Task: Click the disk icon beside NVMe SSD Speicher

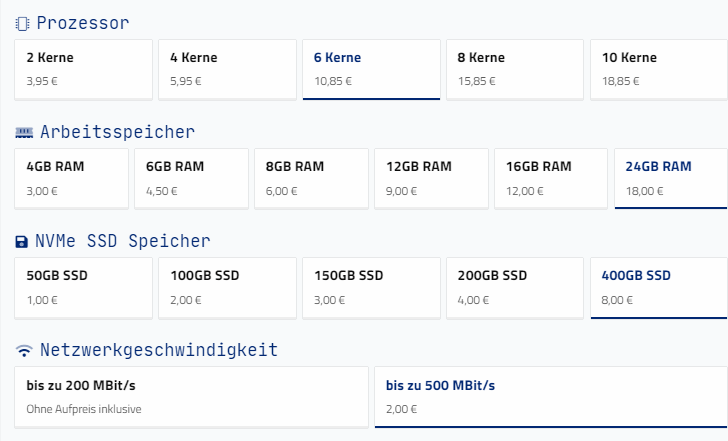Action: click(21, 242)
